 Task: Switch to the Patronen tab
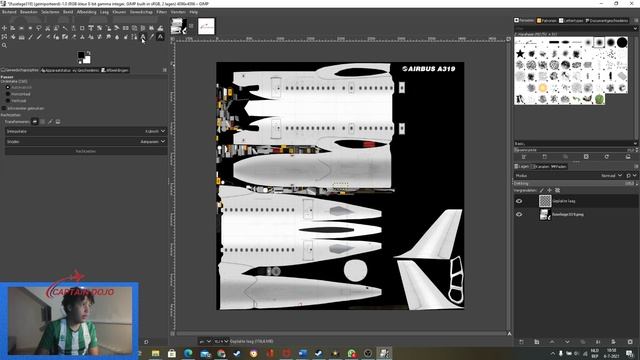pos(547,20)
